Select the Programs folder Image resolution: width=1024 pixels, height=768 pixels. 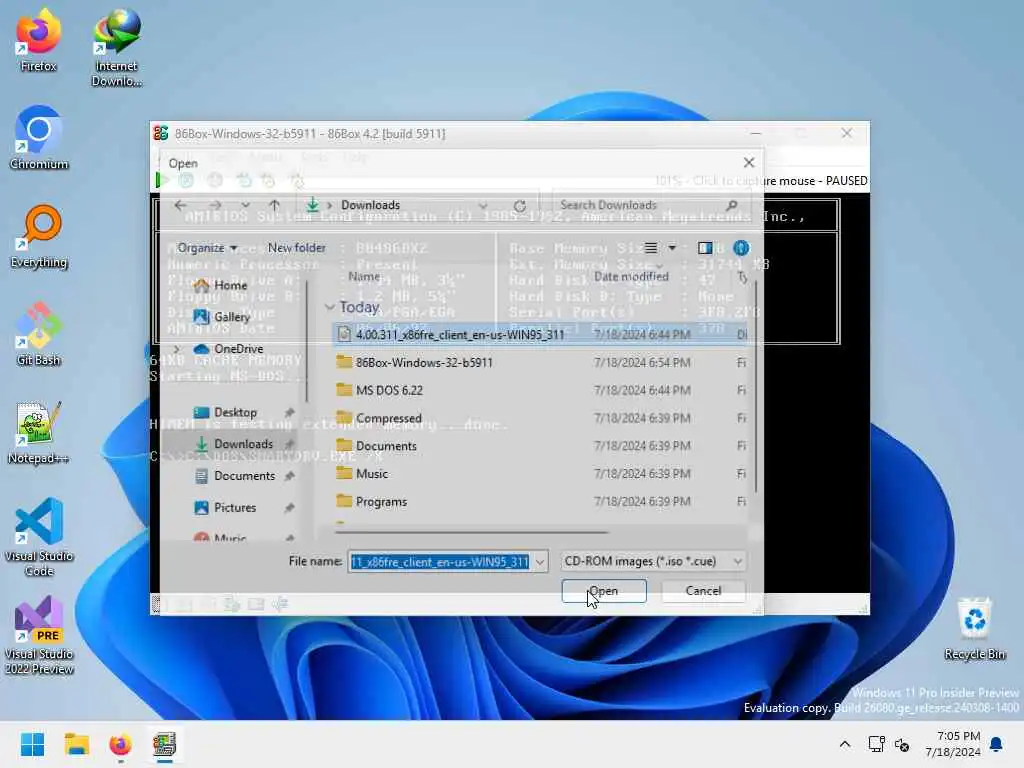coord(539,502)
